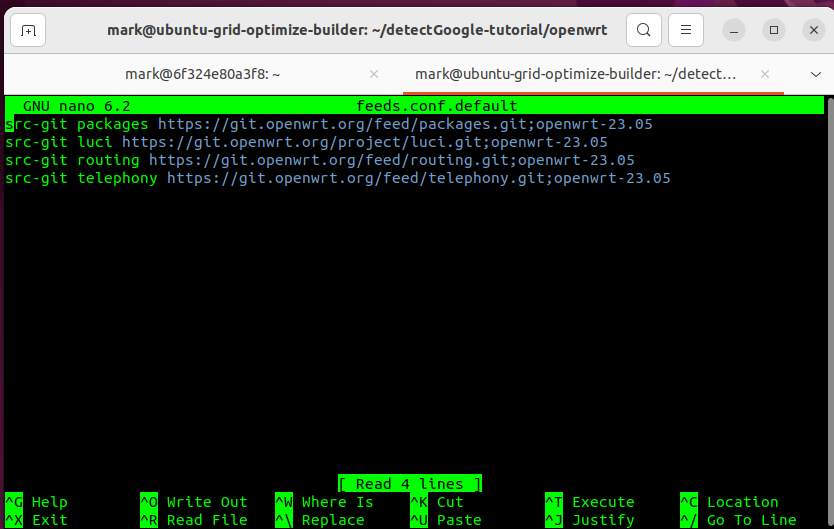Expand the tab list dropdown arrow
Screen dimensions: 834x529
click(815, 74)
